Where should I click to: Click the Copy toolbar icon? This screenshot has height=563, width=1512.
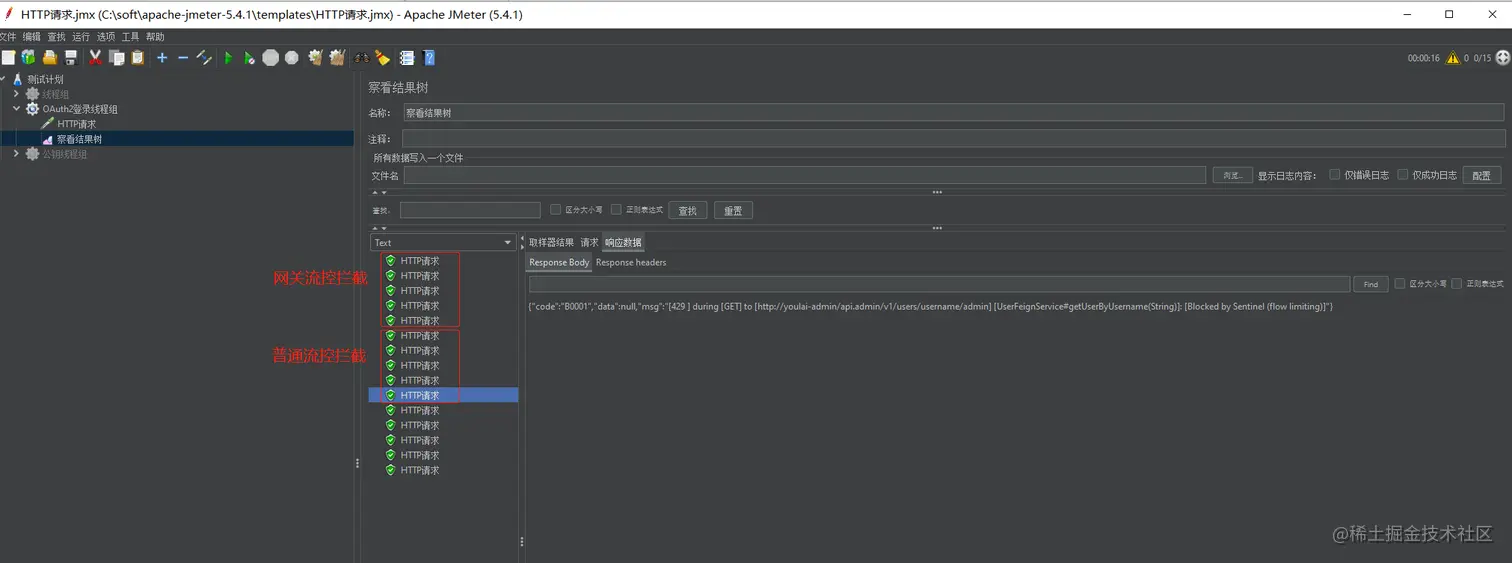click(117, 58)
